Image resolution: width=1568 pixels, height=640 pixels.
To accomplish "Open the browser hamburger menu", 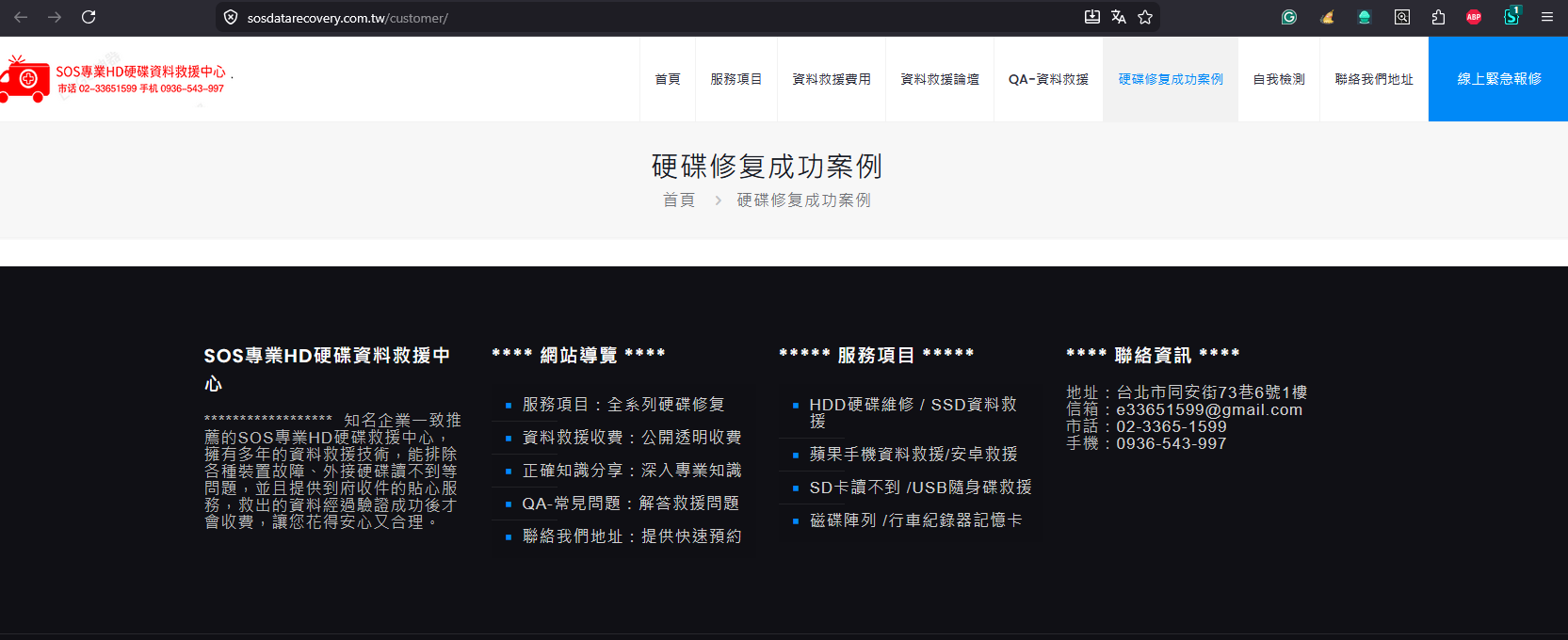I will (1547, 17).
